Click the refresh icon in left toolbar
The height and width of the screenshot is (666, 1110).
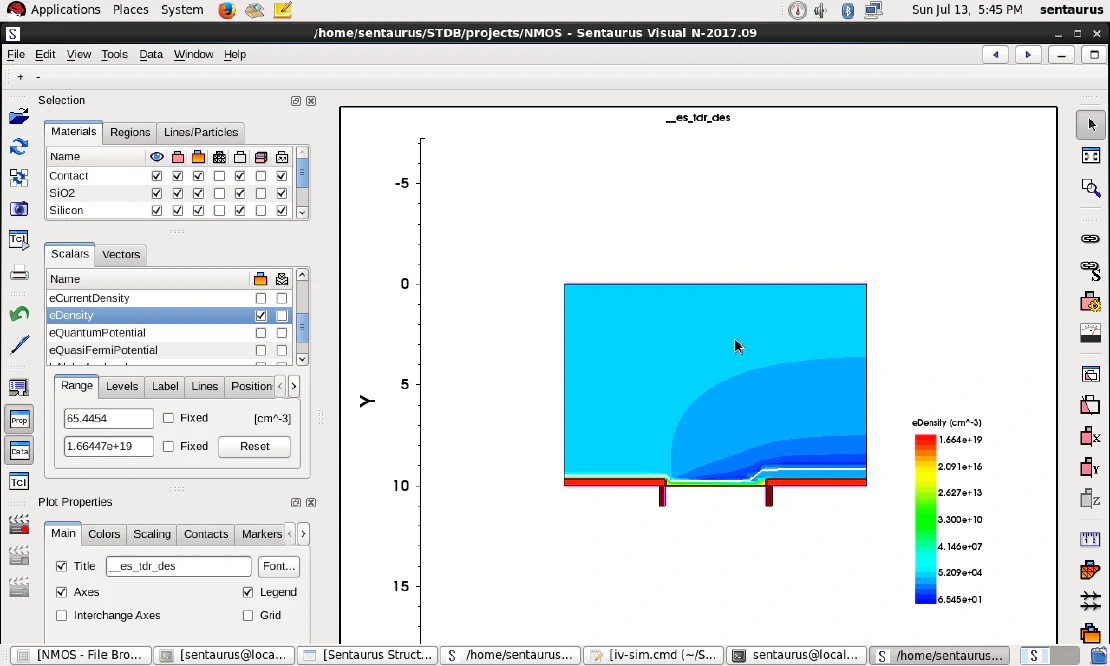[x=19, y=147]
